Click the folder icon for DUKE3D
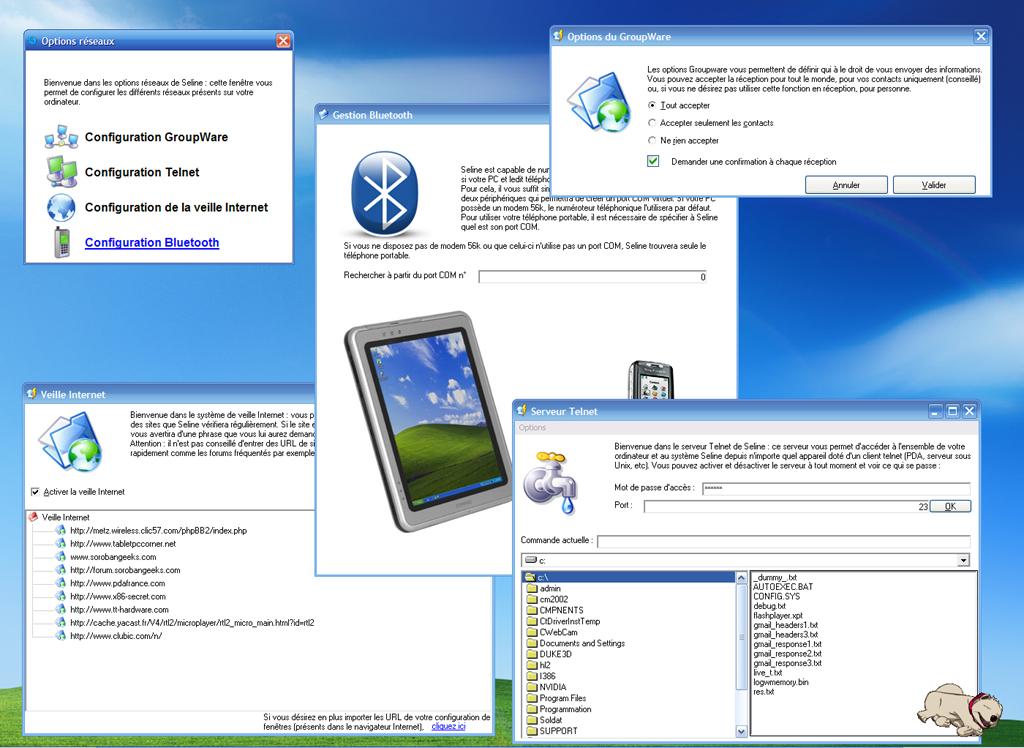Viewport: 1024px width, 748px height. coord(532,654)
